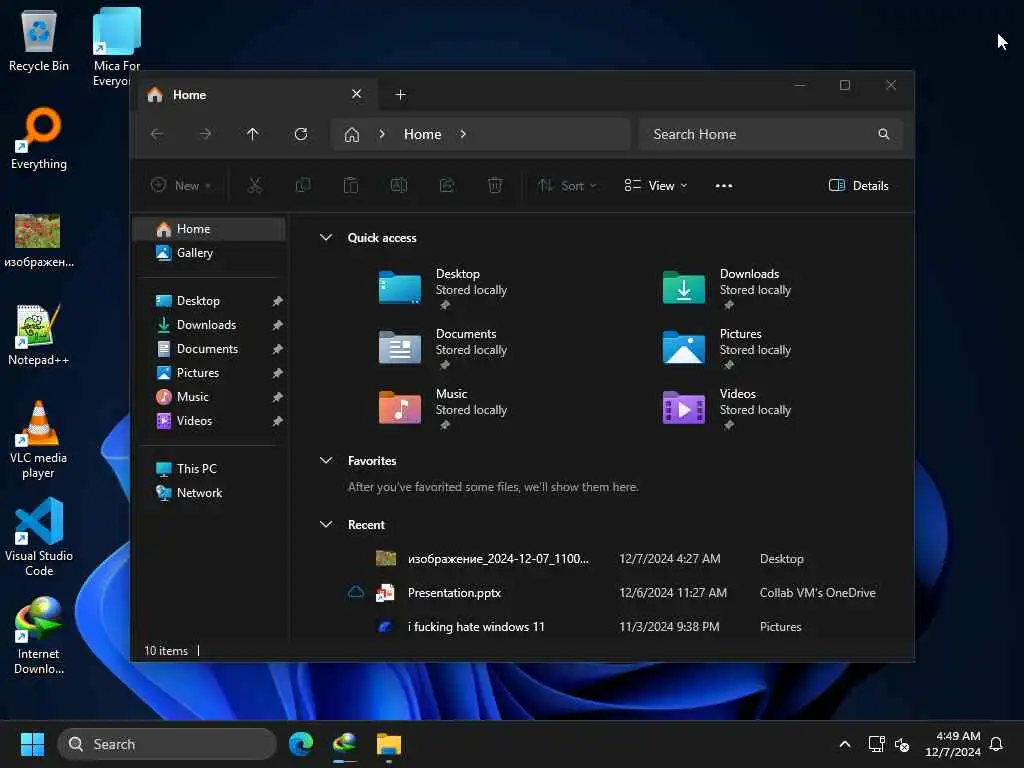Refresh the Home view

(x=301, y=134)
